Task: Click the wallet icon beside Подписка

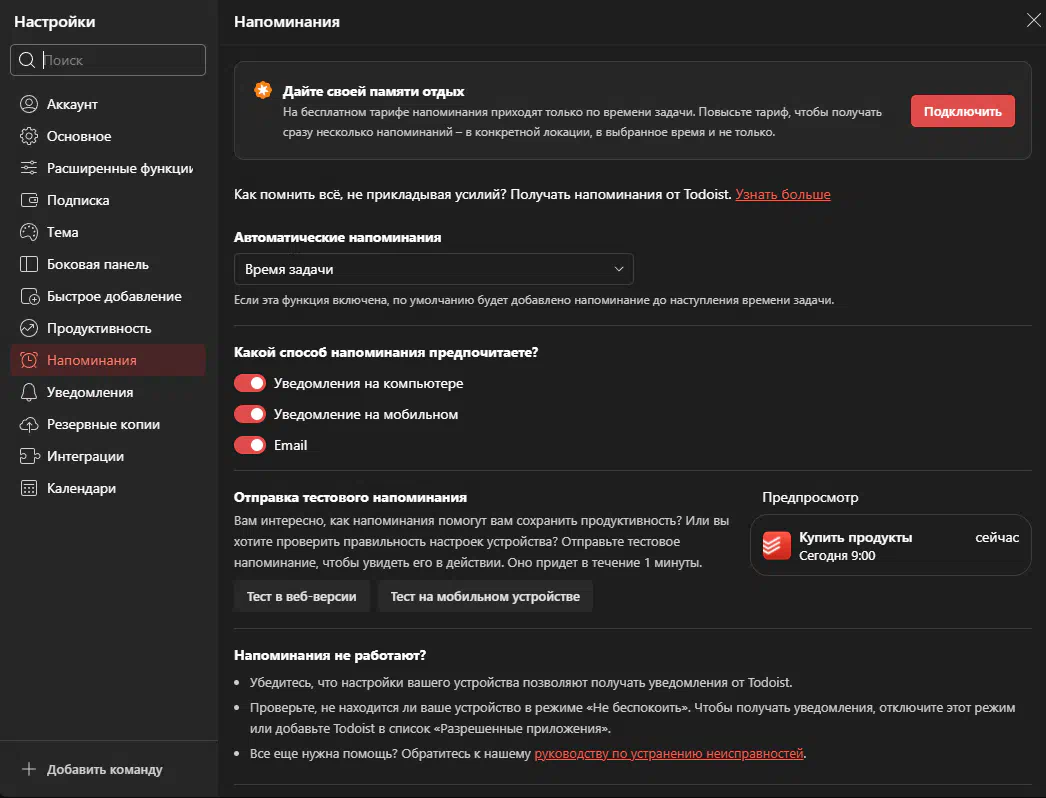Action: point(29,200)
